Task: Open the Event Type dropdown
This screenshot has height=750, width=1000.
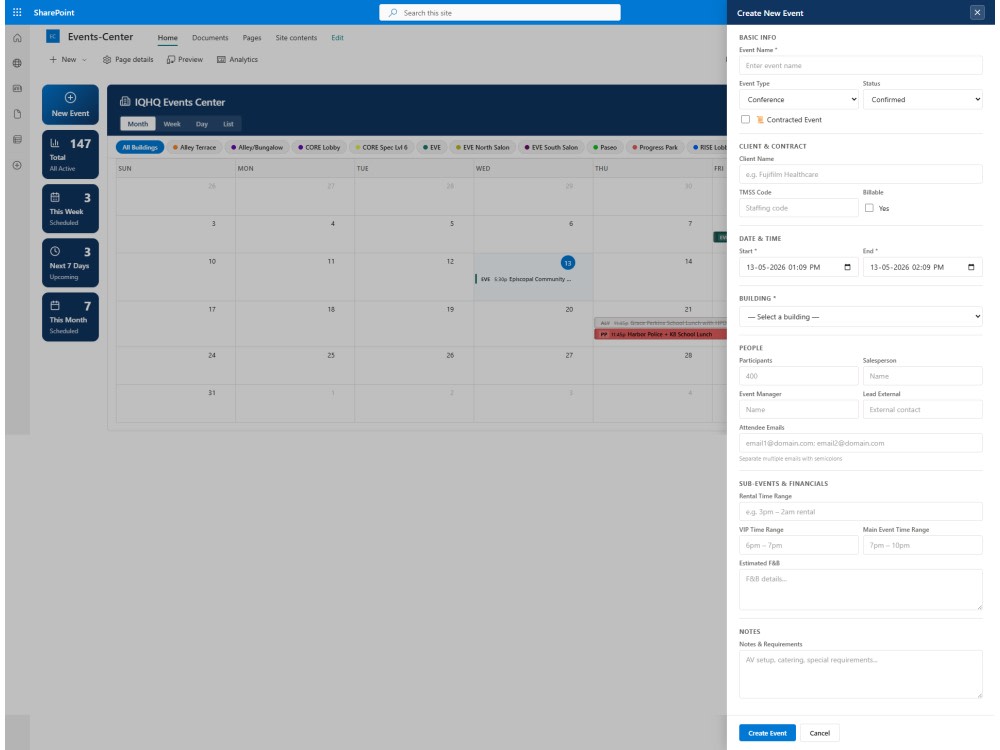Action: (798, 99)
